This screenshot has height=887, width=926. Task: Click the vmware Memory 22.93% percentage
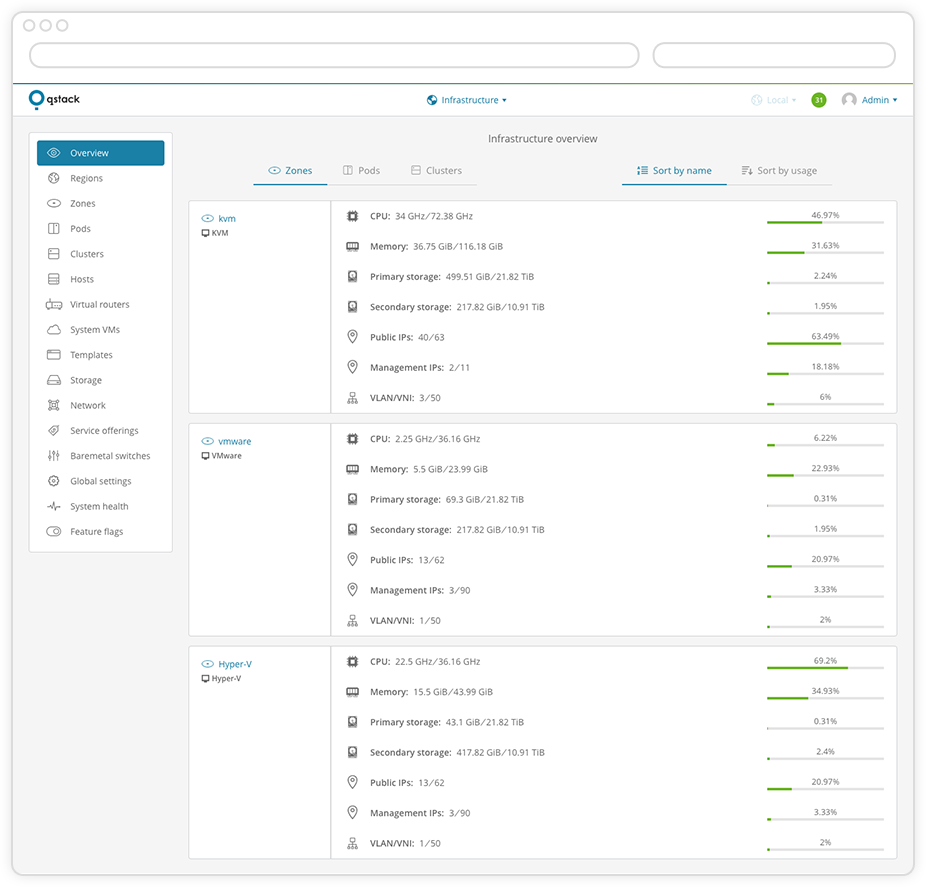tap(825, 468)
